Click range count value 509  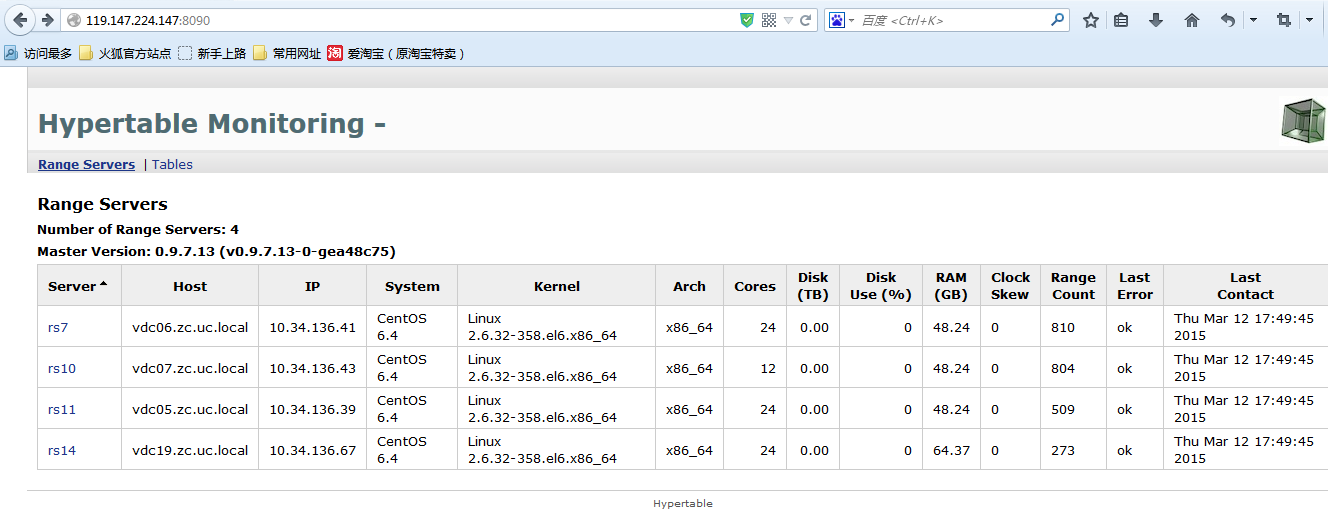click(x=1063, y=409)
